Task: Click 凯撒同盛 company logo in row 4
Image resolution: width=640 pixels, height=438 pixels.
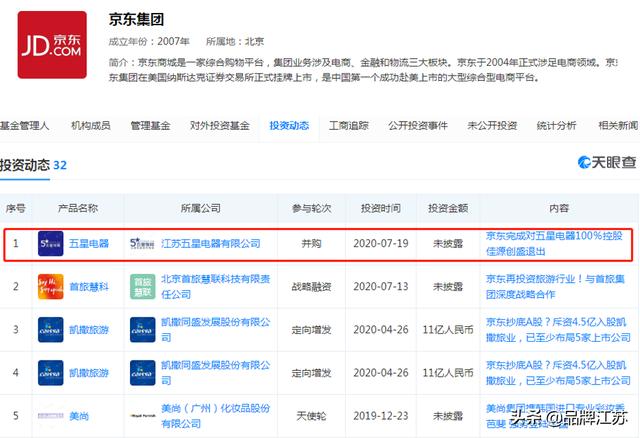Action: tap(142, 373)
